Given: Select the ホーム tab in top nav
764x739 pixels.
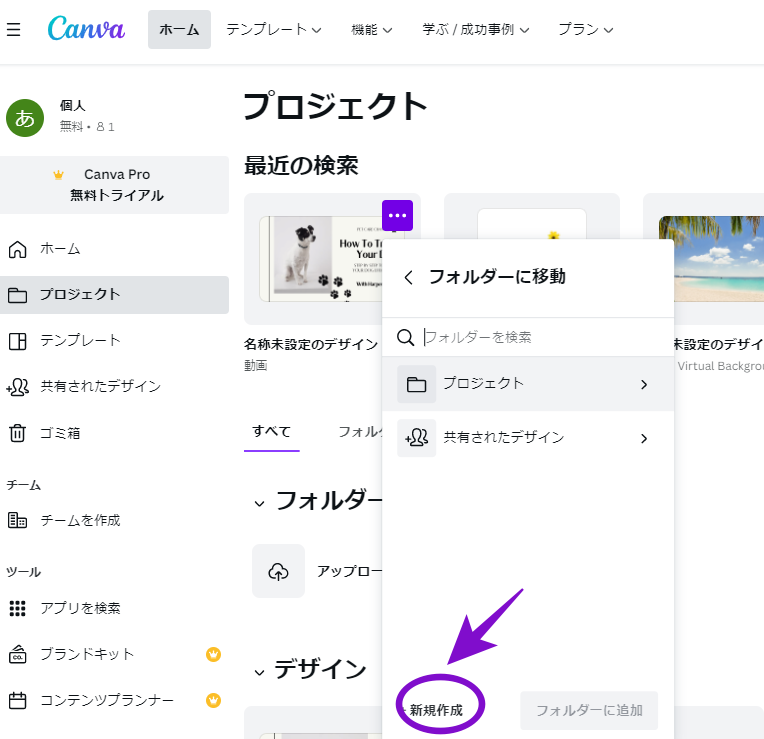Looking at the screenshot, I should [x=179, y=29].
